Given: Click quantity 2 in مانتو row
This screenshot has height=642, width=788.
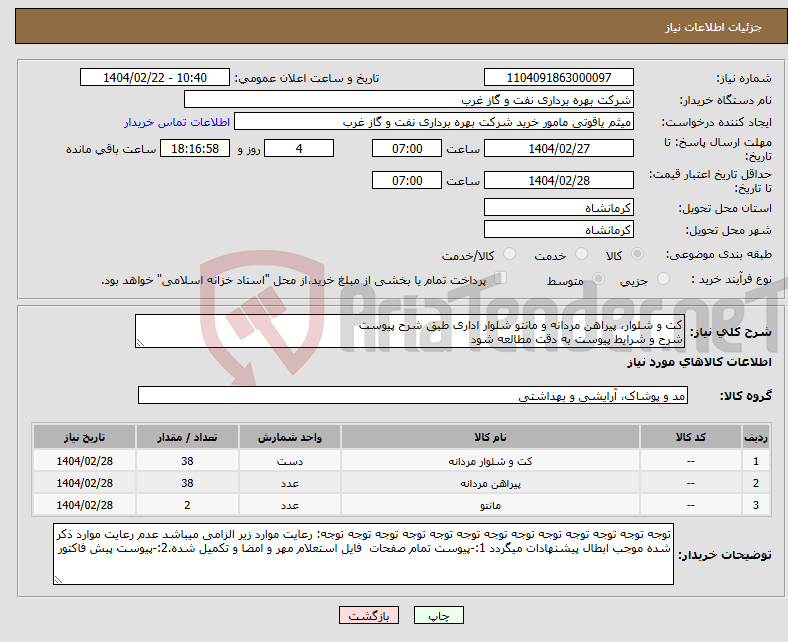Looking at the screenshot, I should click(x=187, y=505).
